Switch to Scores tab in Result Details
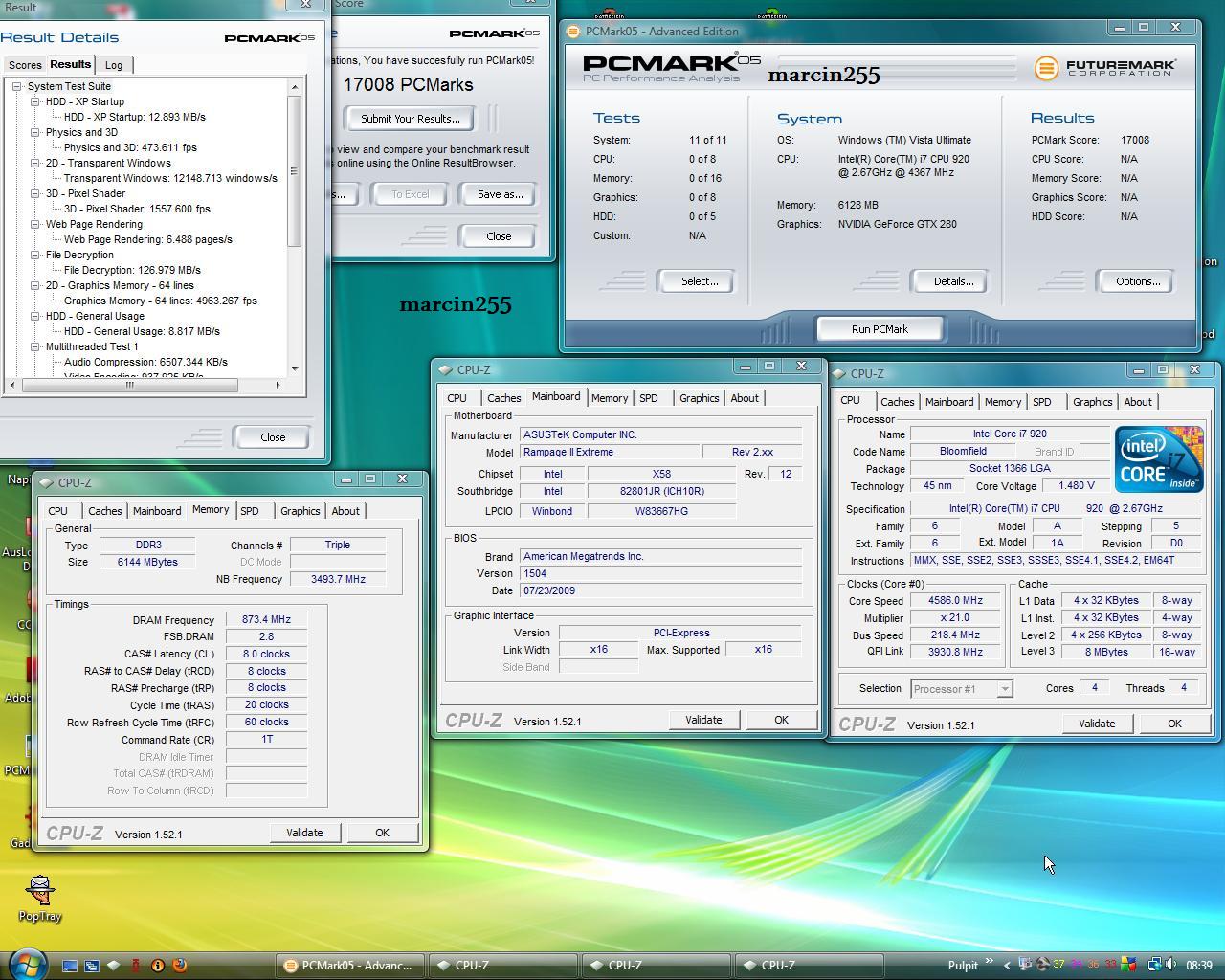Viewport: 1225px width, 980px height. coord(25,65)
